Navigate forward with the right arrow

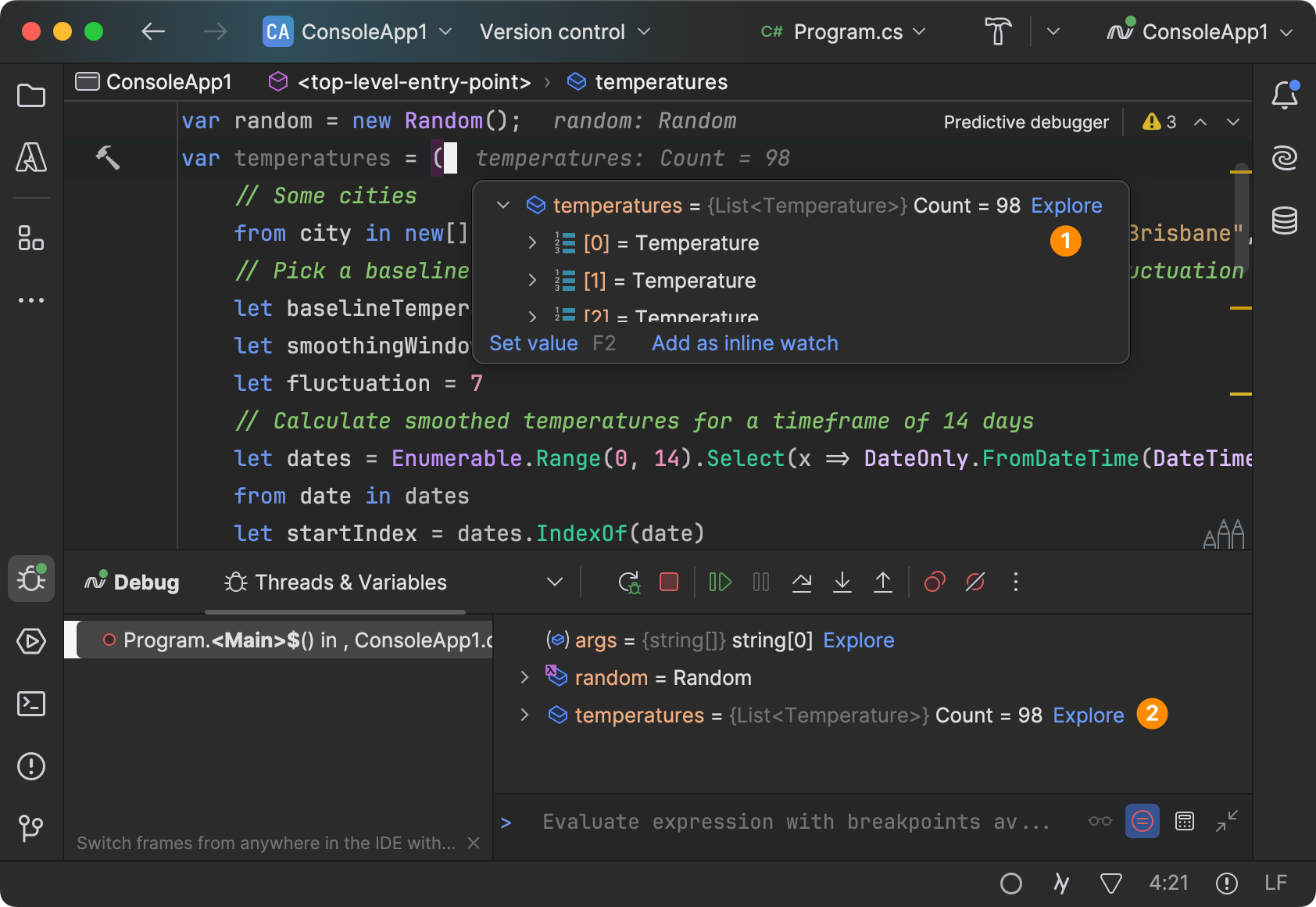(215, 32)
